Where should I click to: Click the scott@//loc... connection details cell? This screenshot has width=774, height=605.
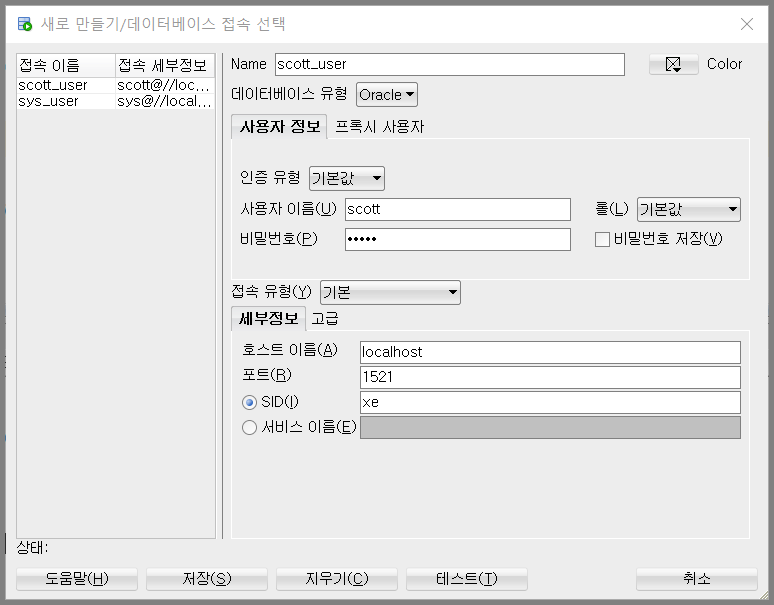[165, 85]
